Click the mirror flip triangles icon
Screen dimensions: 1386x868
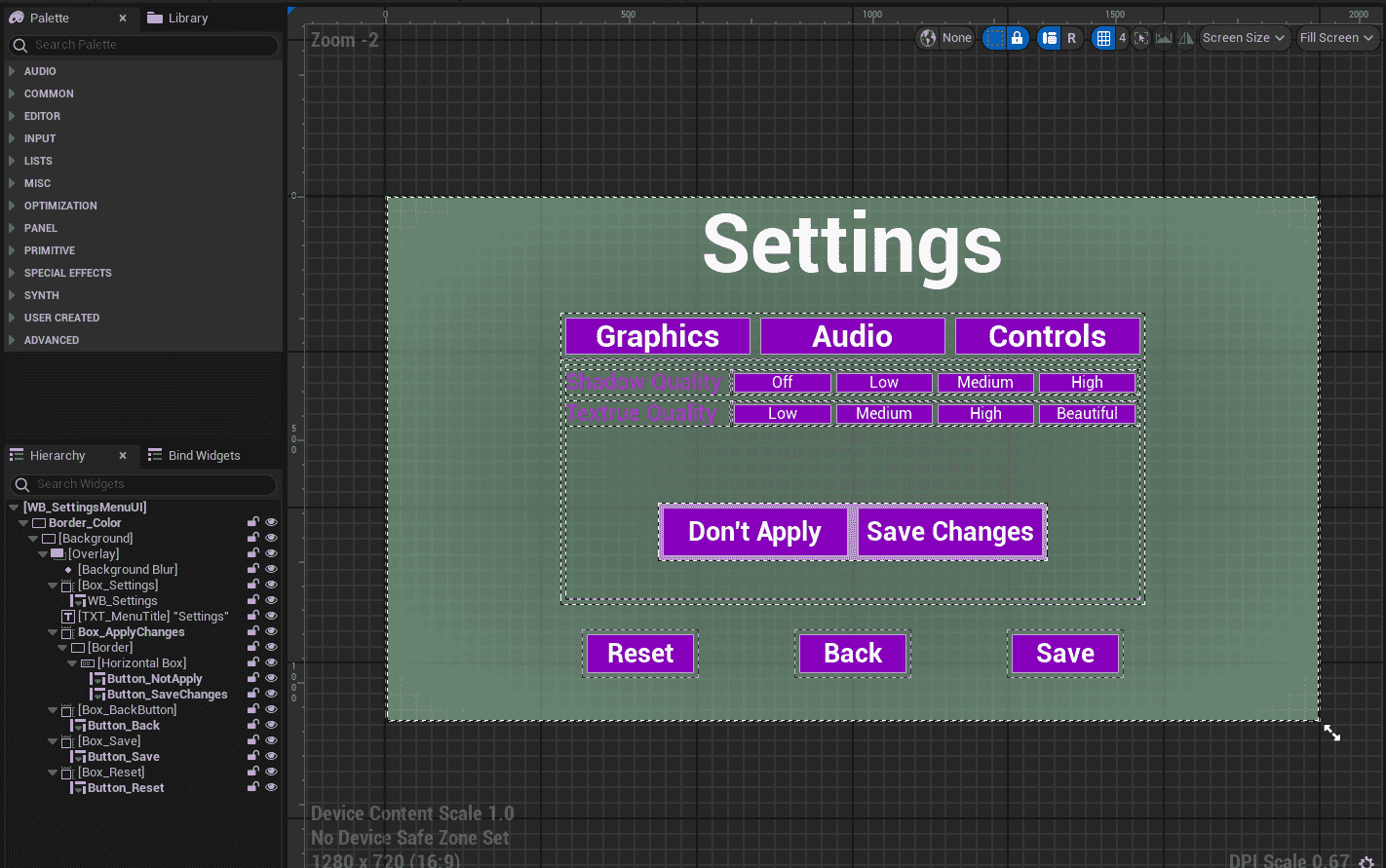coord(1186,38)
